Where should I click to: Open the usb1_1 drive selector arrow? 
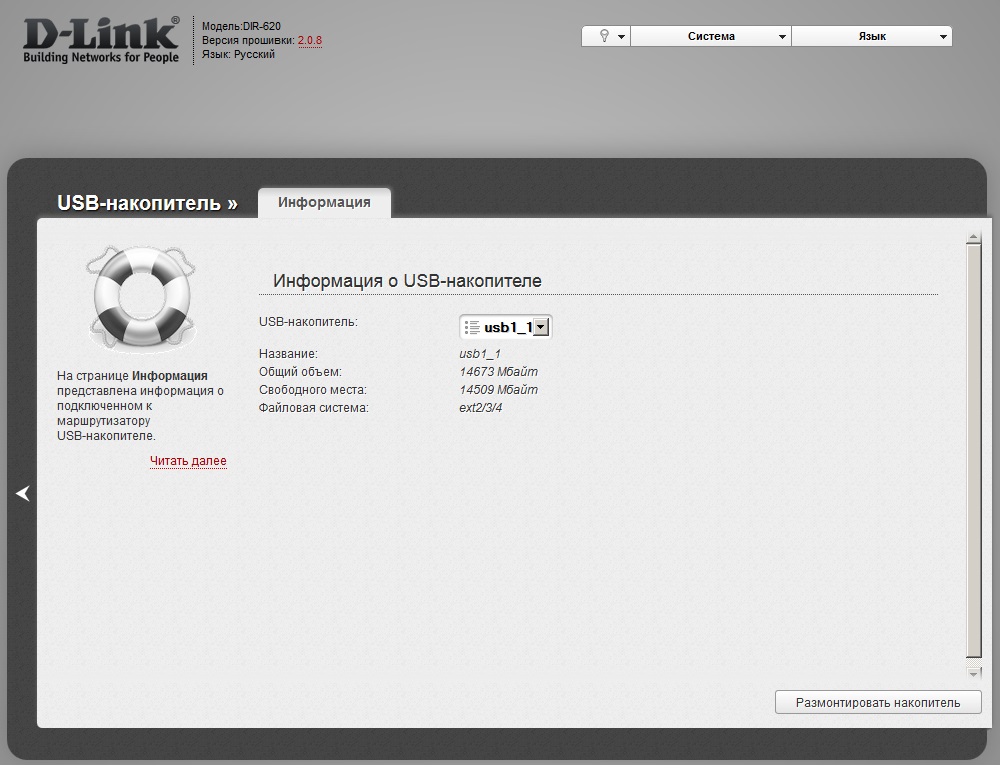541,327
